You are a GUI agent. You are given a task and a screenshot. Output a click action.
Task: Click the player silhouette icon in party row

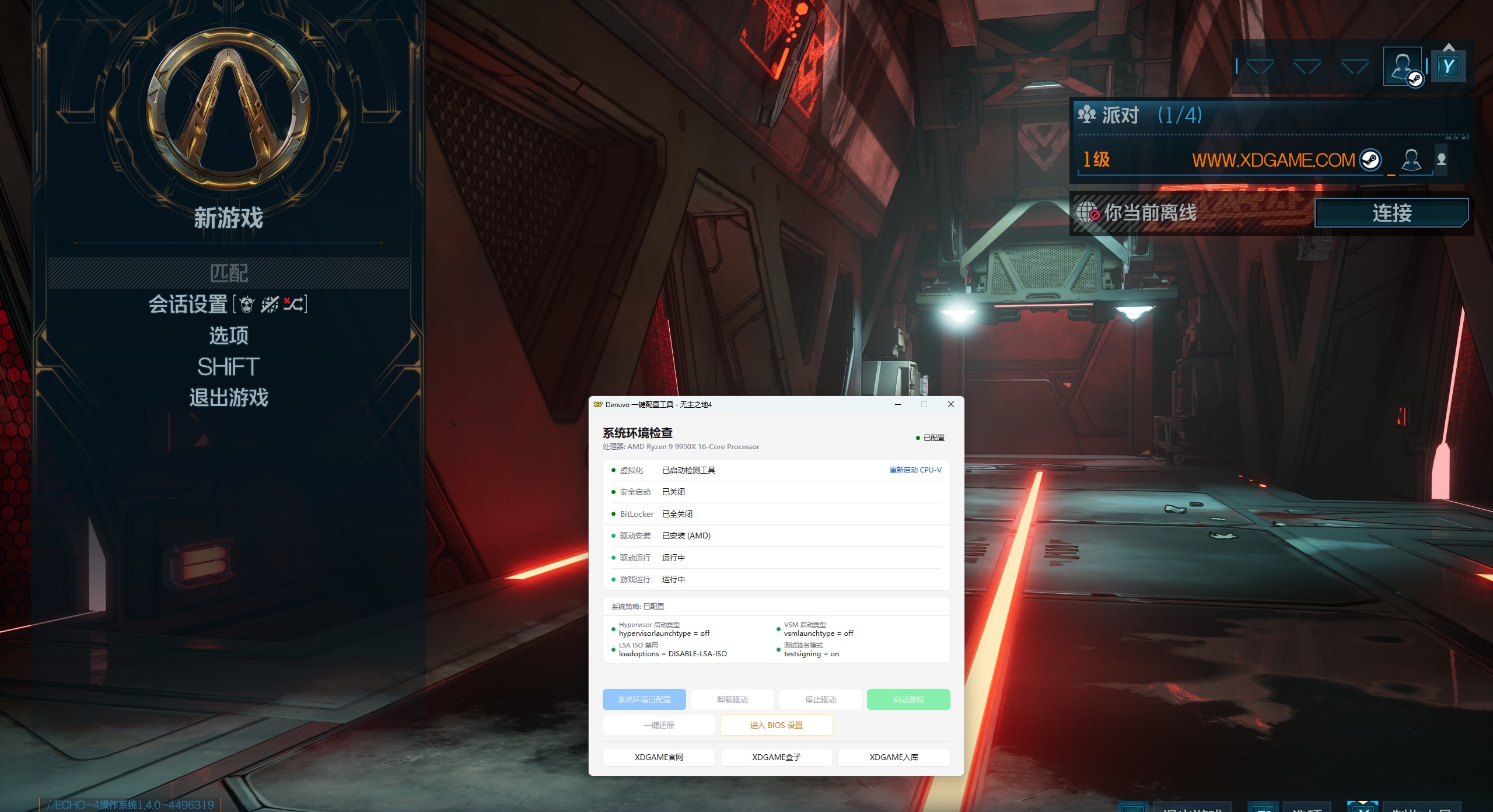[x=1411, y=159]
